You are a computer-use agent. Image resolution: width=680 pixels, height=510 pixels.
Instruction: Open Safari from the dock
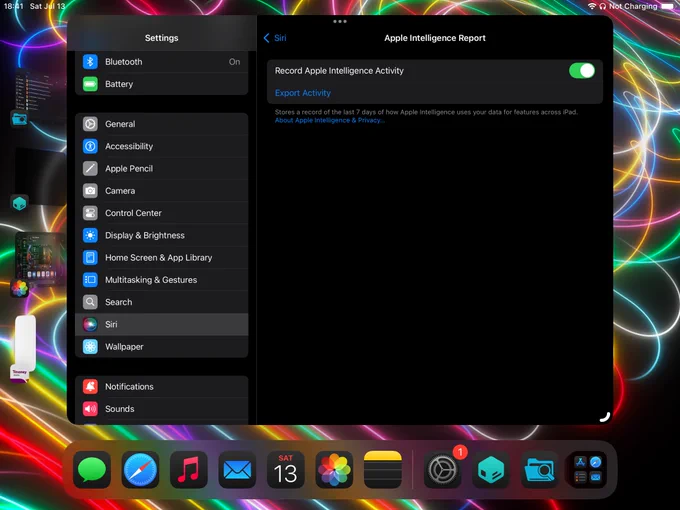pyautogui.click(x=140, y=470)
